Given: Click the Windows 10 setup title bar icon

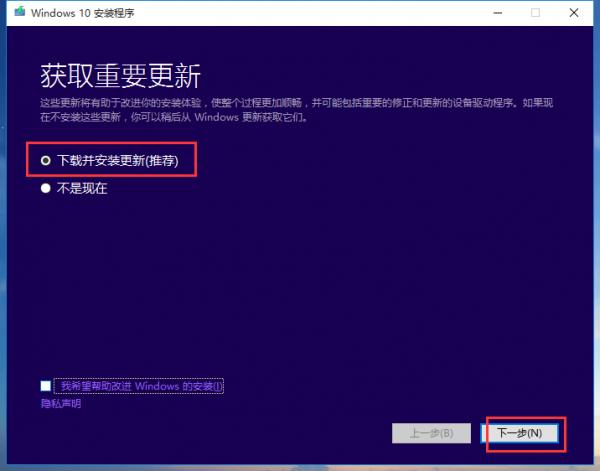Looking at the screenshot, I should click(20, 12).
